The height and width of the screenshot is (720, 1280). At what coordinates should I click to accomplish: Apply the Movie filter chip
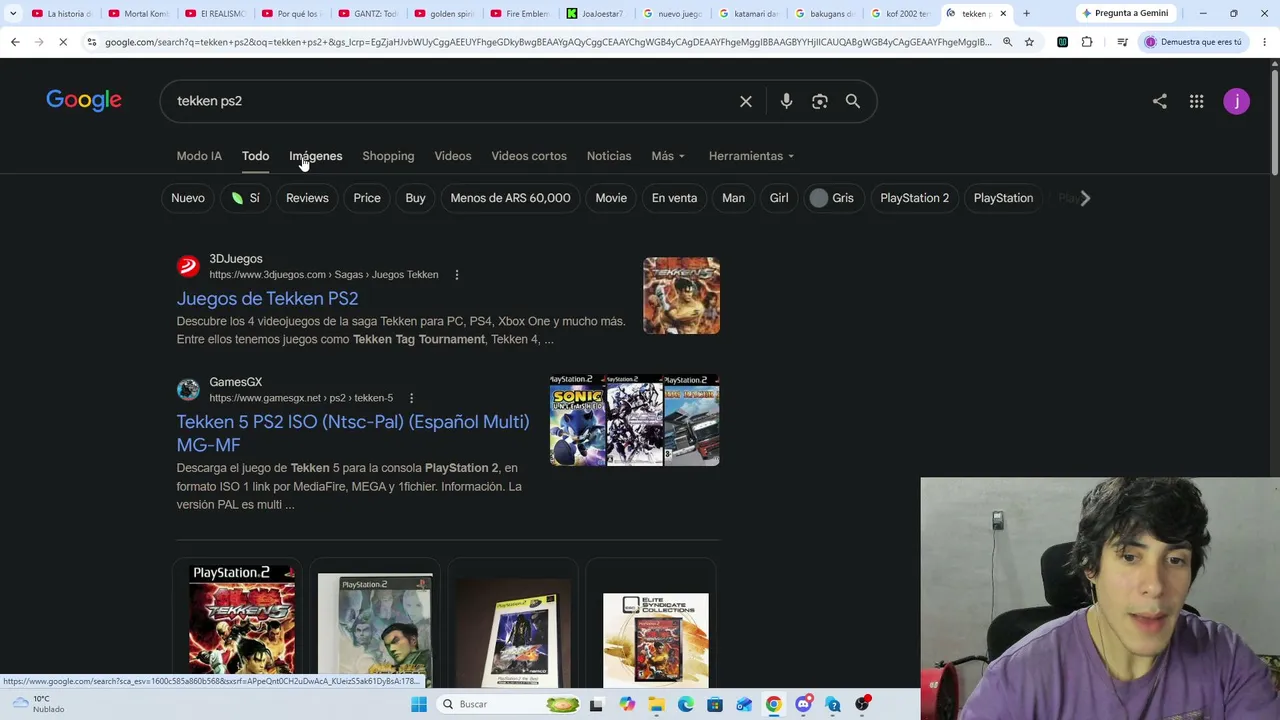[x=611, y=198]
